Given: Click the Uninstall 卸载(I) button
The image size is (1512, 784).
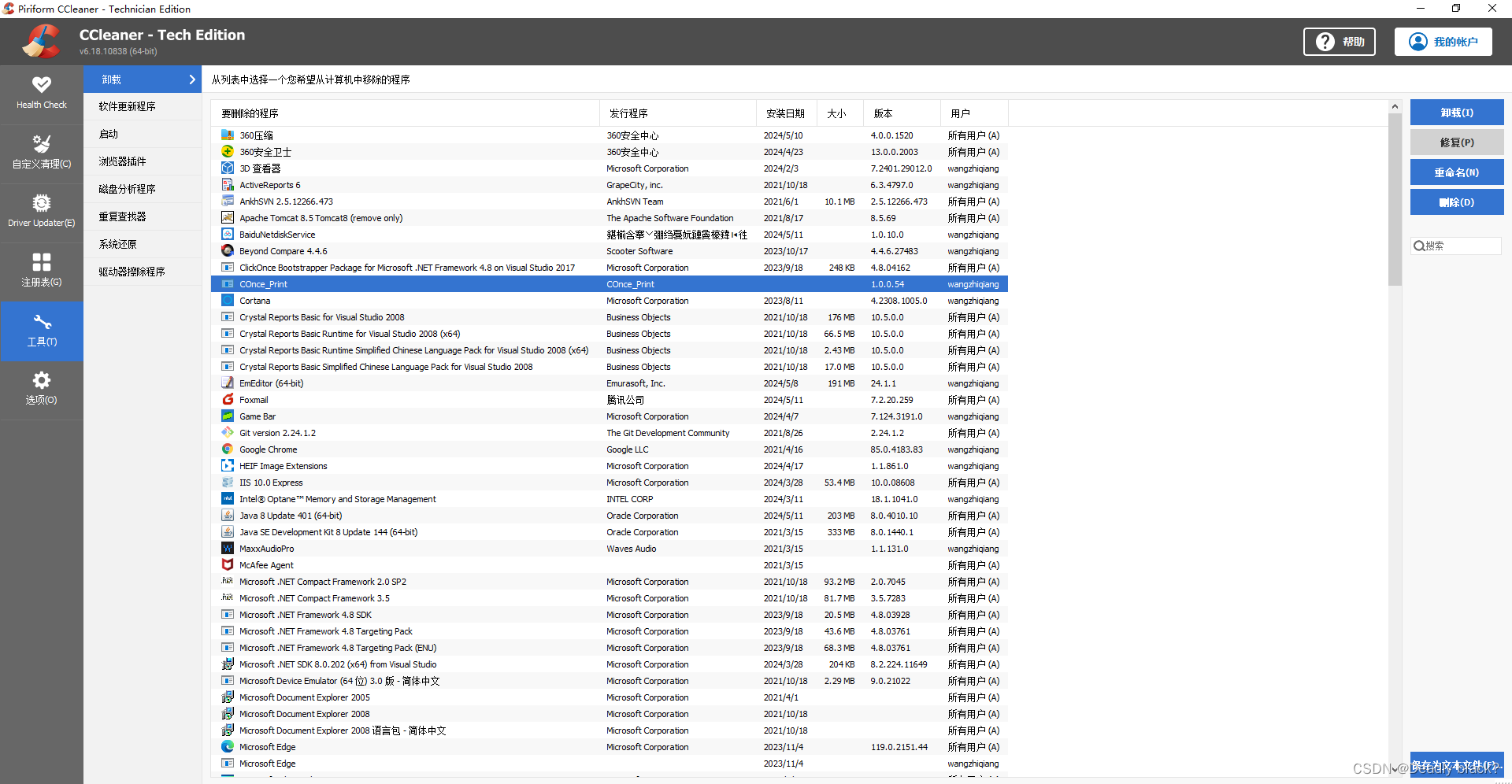Looking at the screenshot, I should pos(1457,113).
